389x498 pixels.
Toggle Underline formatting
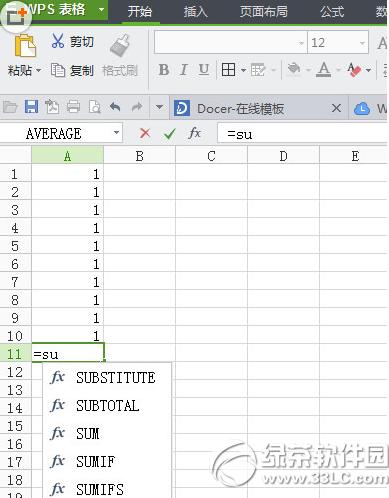point(204,70)
